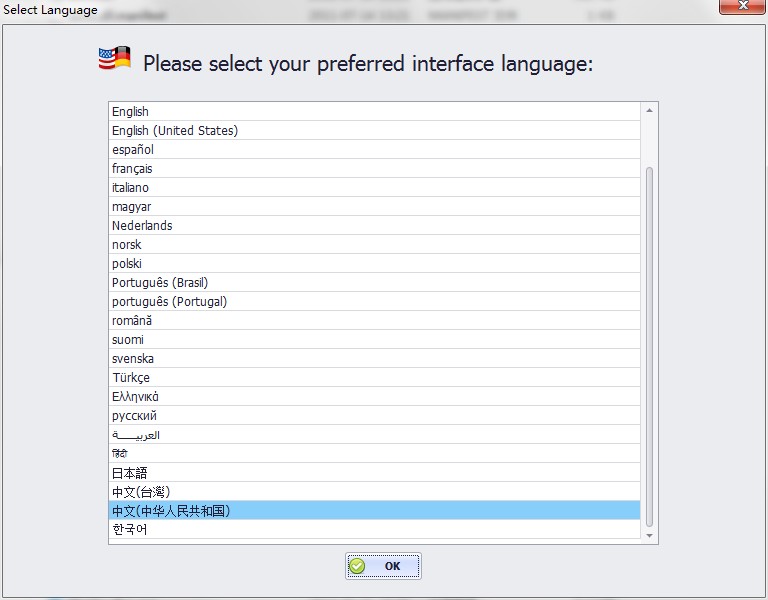Click the scrollbar down arrow

[649, 536]
